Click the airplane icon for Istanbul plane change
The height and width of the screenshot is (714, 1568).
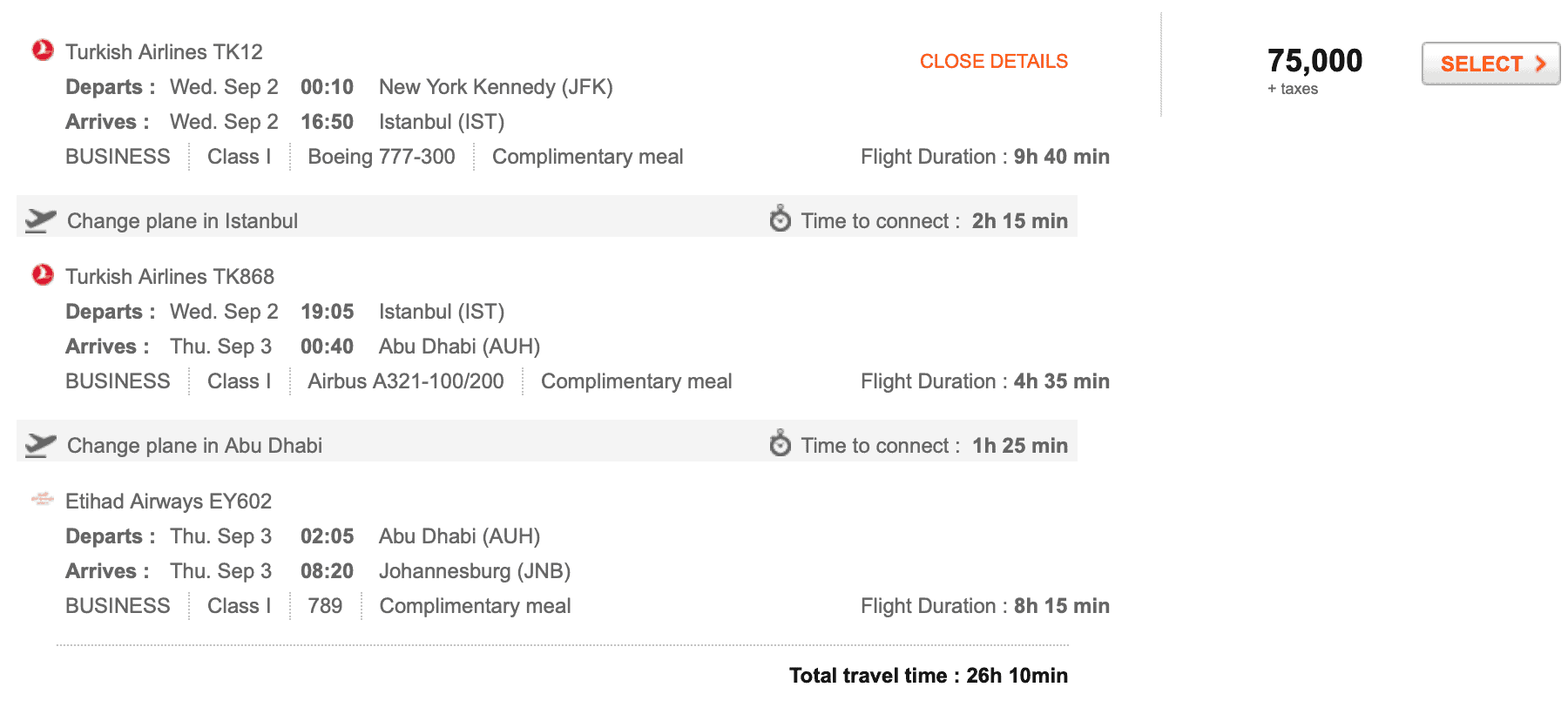40,221
